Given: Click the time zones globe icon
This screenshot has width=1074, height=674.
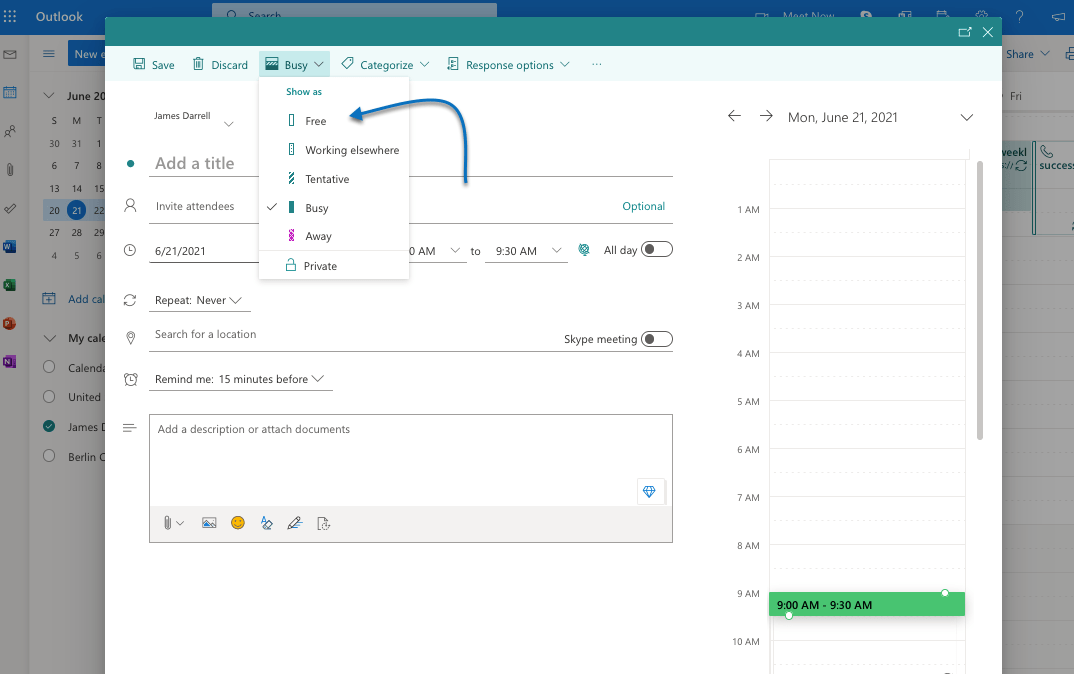Looking at the screenshot, I should pyautogui.click(x=585, y=250).
